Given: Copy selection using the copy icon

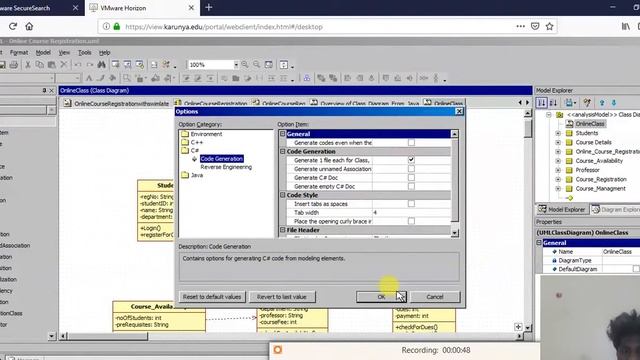Looking at the screenshot, I should click(x=40, y=65).
